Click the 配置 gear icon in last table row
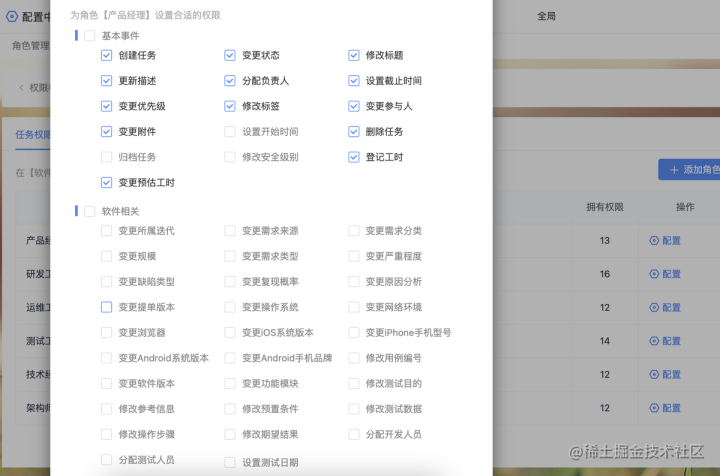This screenshot has width=720, height=476. [x=654, y=408]
